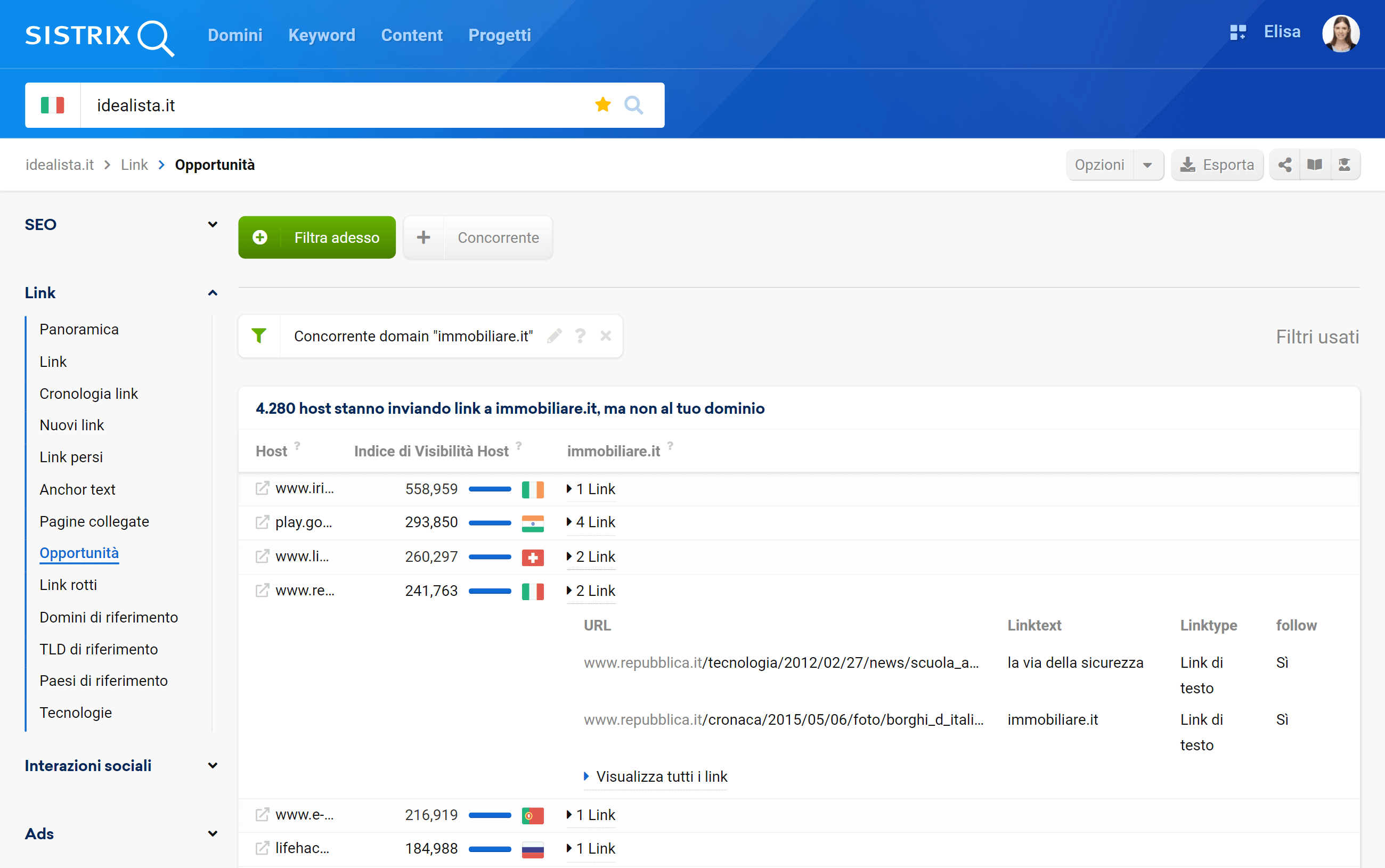Remove the immobiliare.it concorrente filter
The width and height of the screenshot is (1385, 868).
pos(605,336)
